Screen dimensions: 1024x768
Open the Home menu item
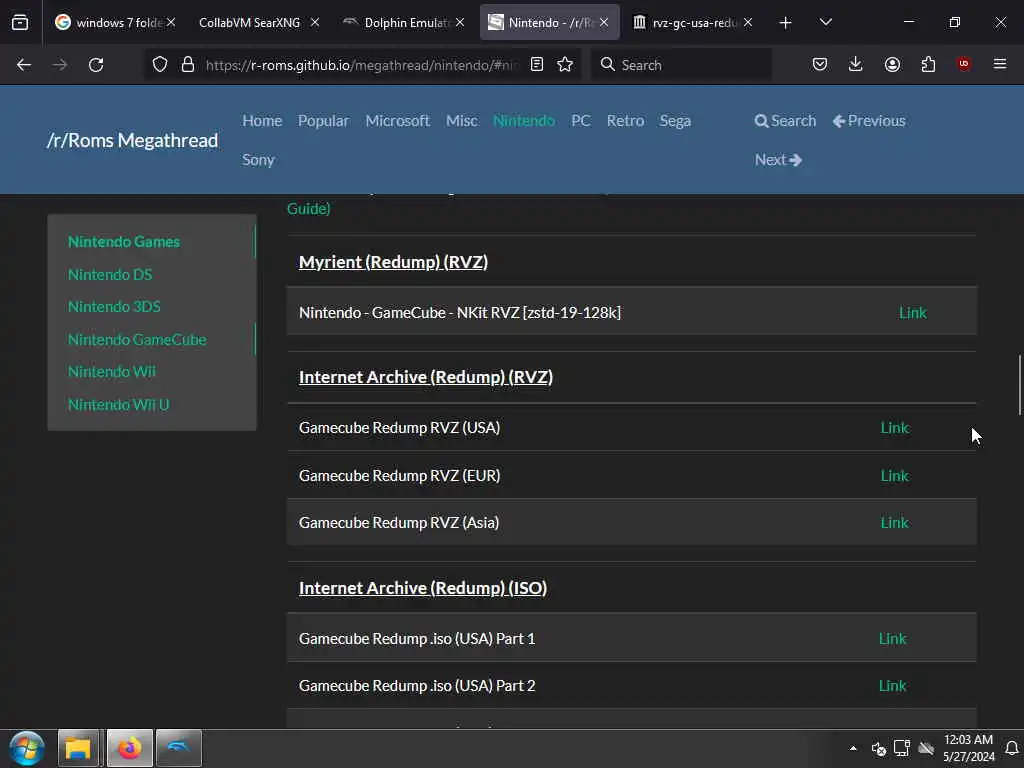click(x=262, y=121)
